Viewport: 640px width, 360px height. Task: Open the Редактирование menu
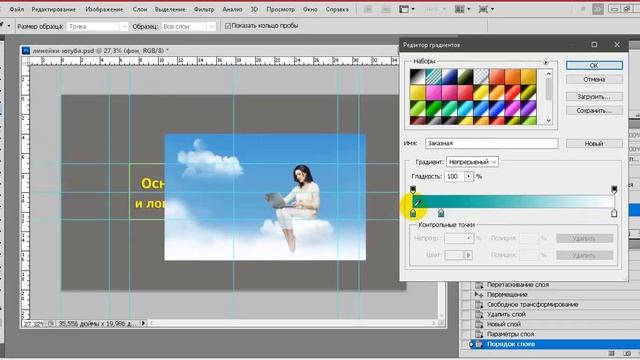coord(53,9)
